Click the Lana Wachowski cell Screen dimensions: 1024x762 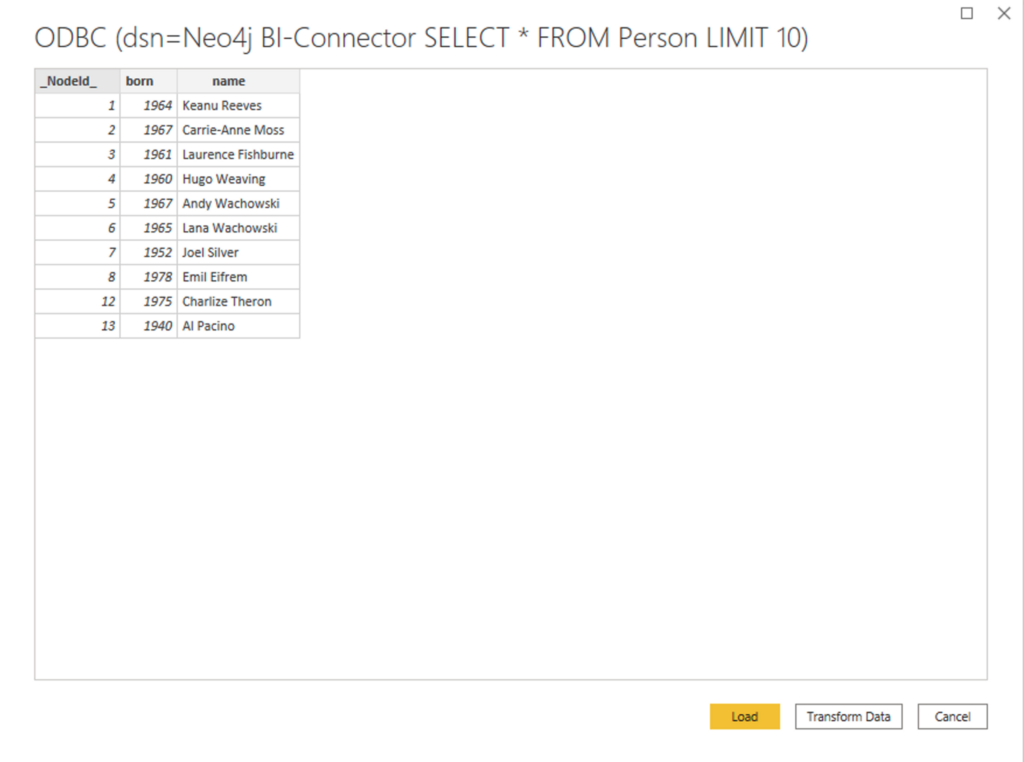238,228
